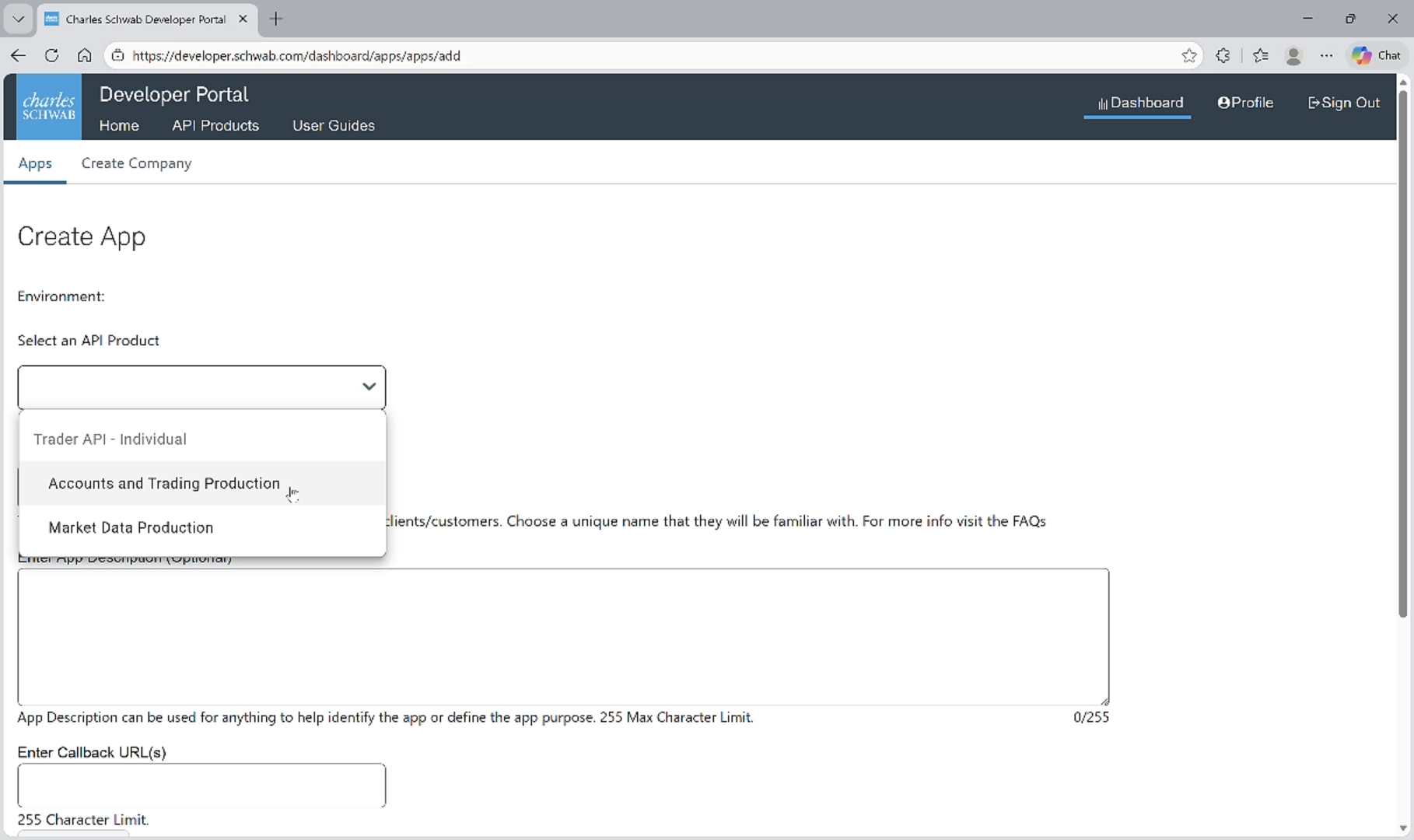Switch to the Create Company tab

[x=136, y=163]
